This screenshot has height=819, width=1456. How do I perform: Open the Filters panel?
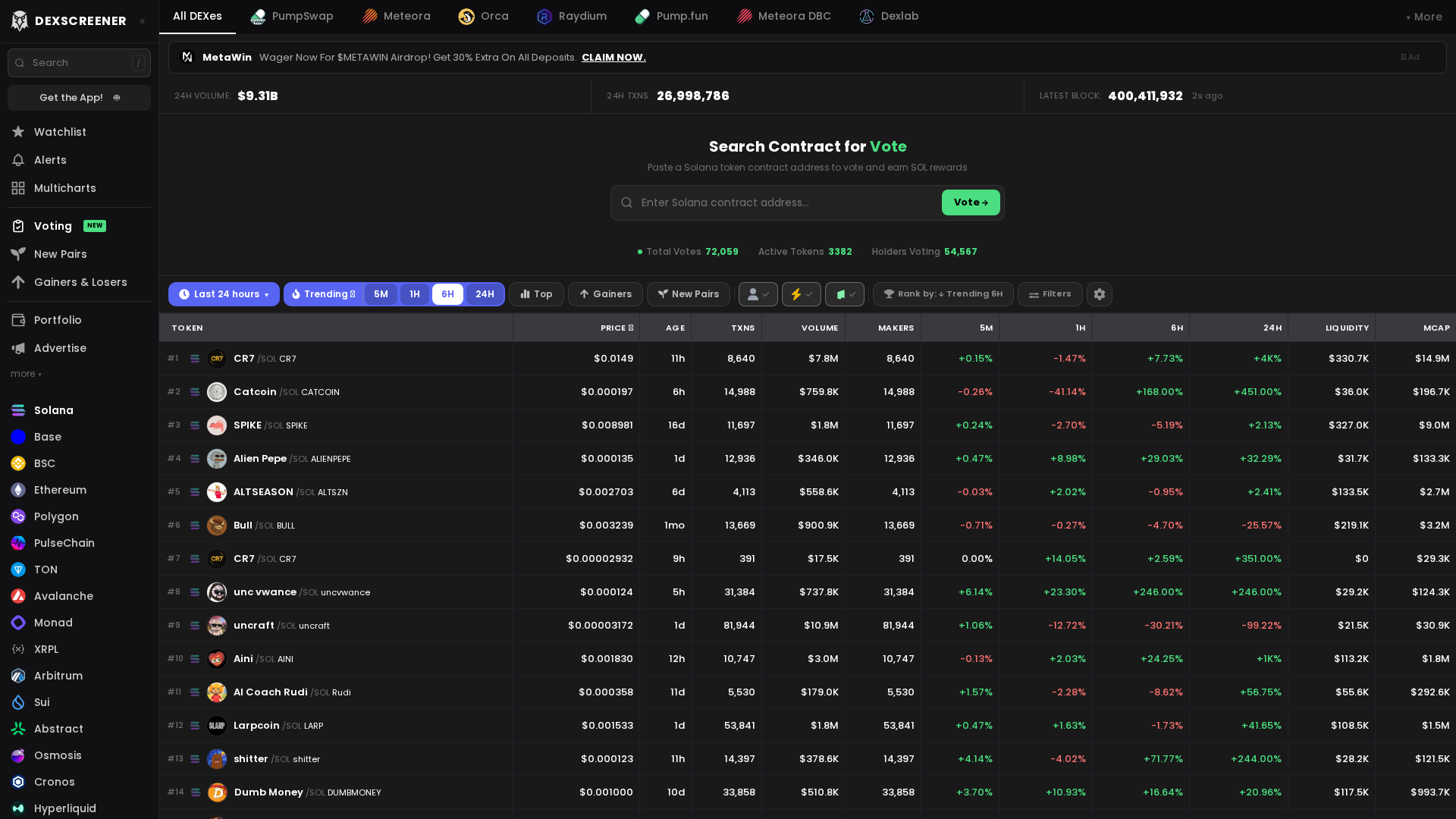(x=1050, y=294)
